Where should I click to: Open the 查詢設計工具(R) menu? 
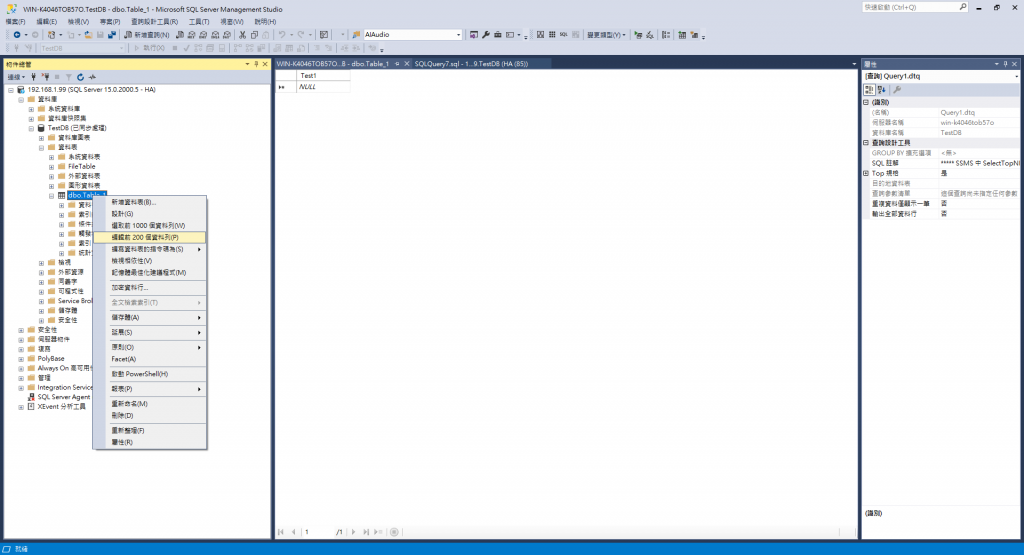pos(154,22)
